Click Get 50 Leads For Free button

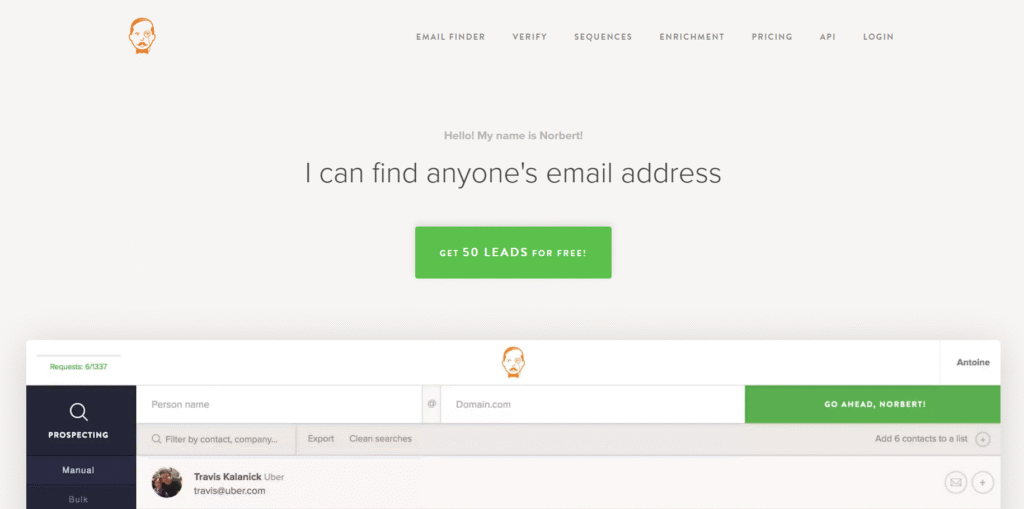pyautogui.click(x=513, y=252)
